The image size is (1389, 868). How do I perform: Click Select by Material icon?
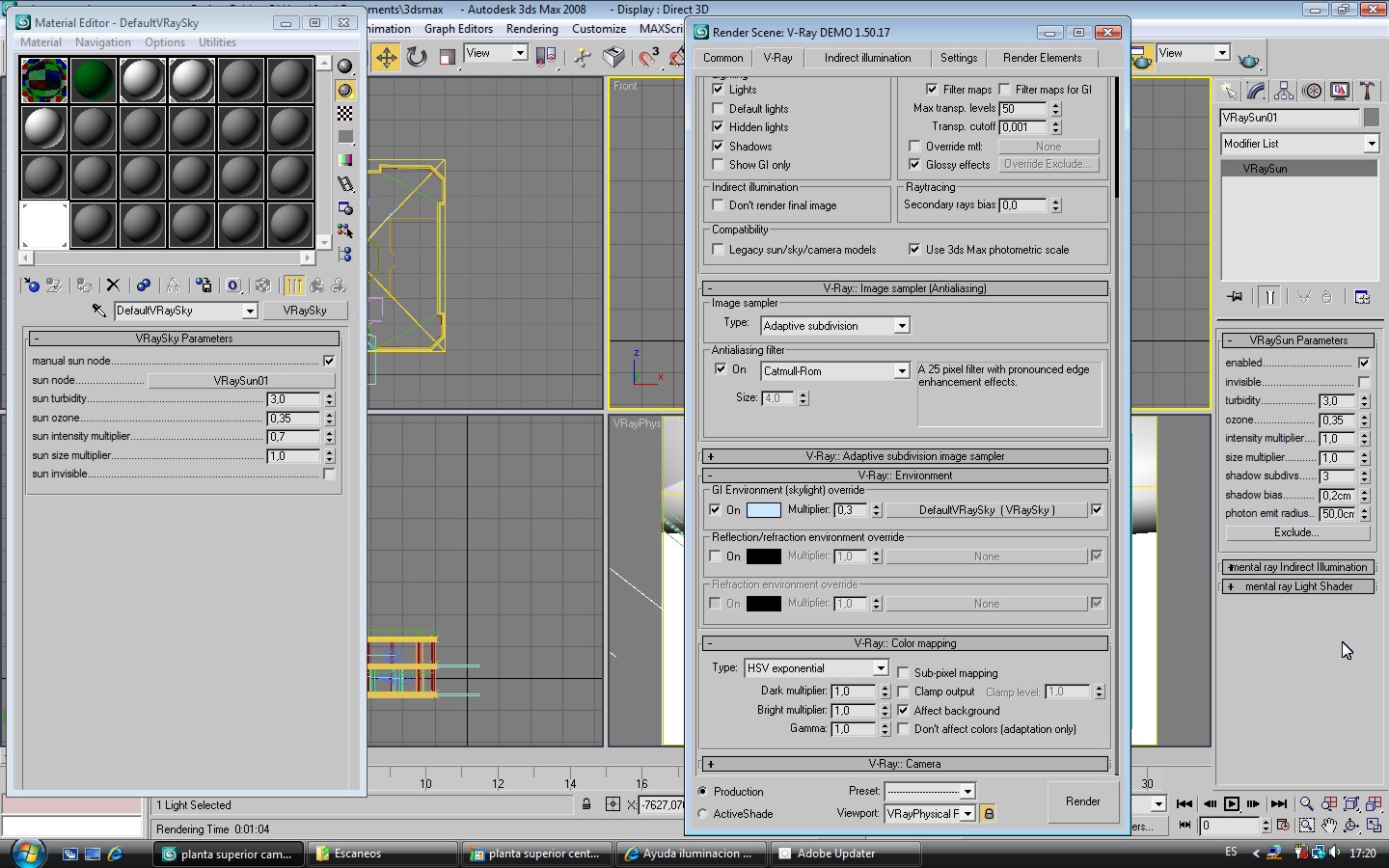(344, 231)
